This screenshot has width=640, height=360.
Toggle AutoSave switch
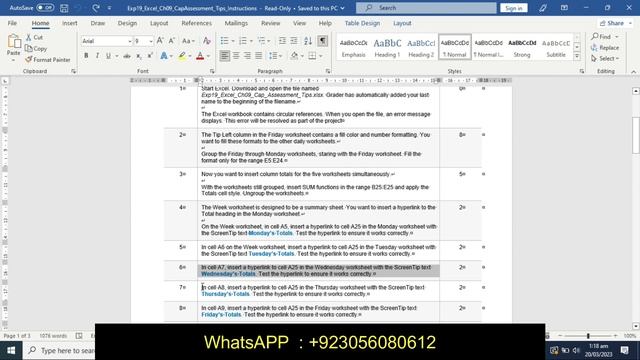(x=45, y=8)
